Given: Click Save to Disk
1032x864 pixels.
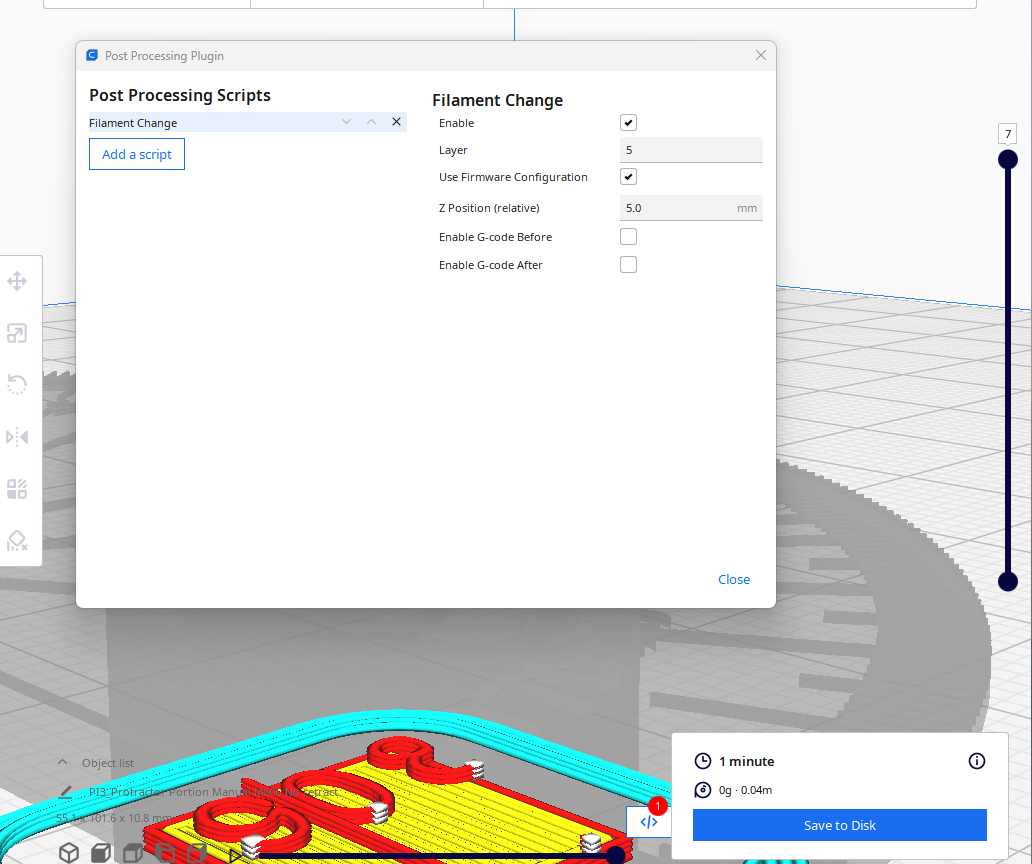Looking at the screenshot, I should (839, 825).
